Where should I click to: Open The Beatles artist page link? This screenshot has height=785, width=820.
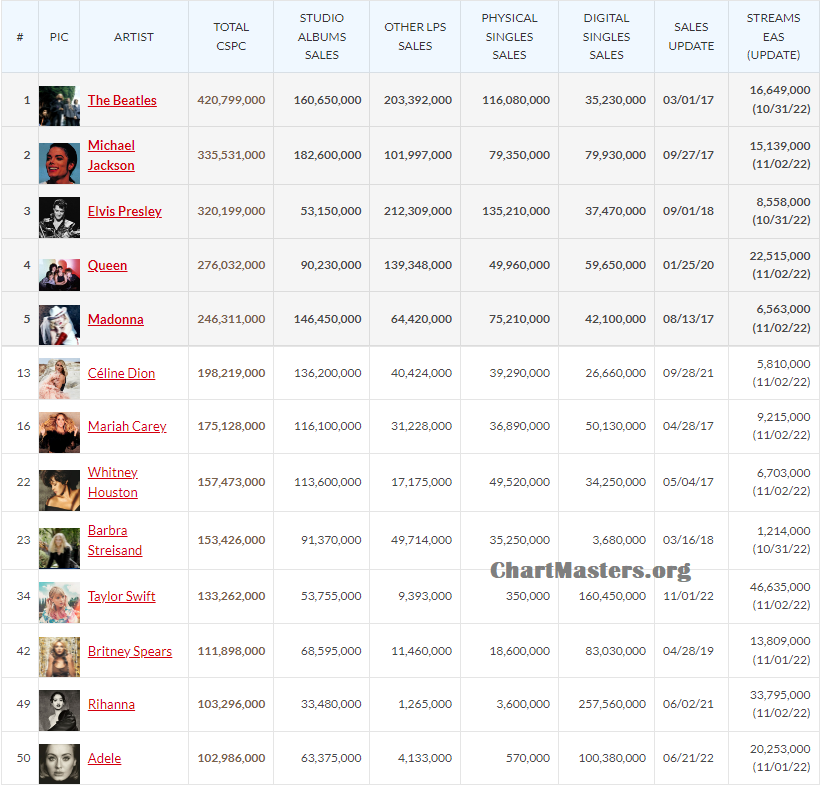[x=122, y=100]
